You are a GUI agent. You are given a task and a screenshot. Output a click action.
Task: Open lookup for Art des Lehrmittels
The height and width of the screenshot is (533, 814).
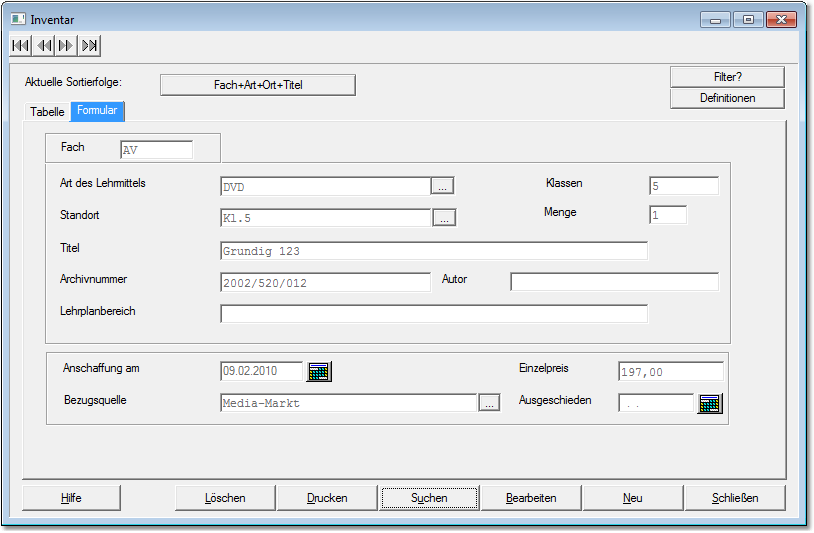442,186
